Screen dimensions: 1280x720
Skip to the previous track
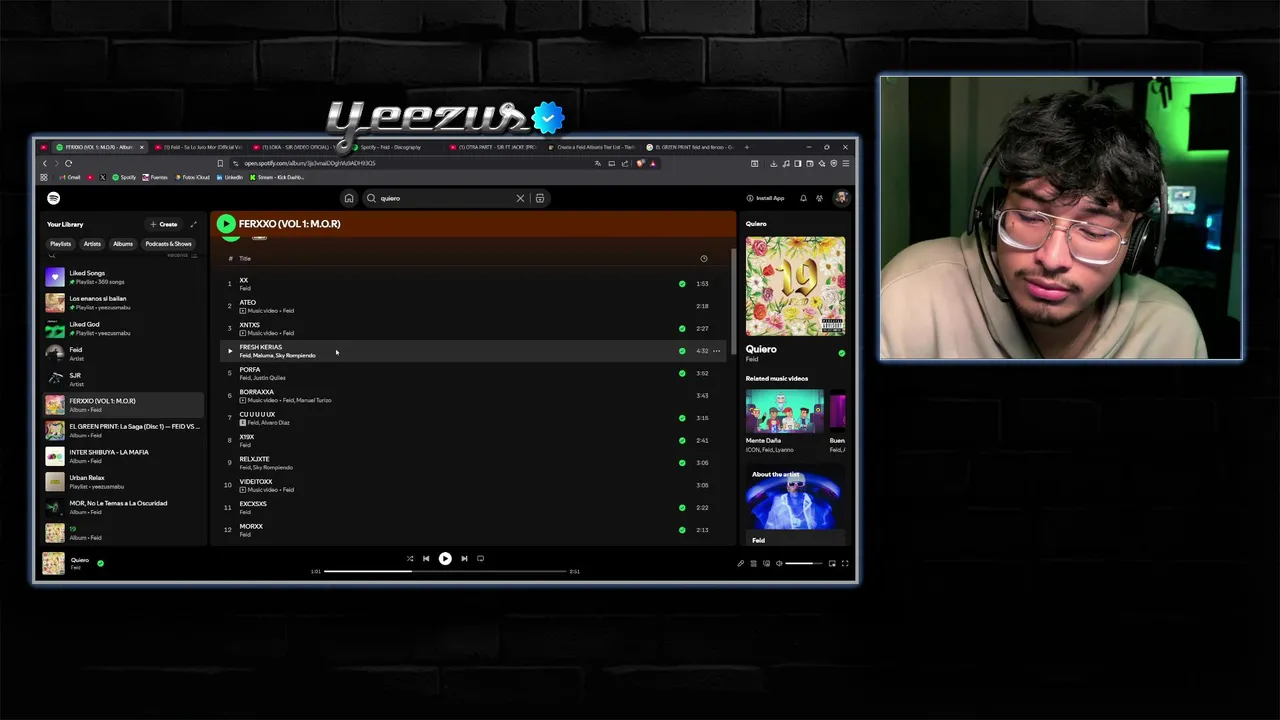click(426, 559)
